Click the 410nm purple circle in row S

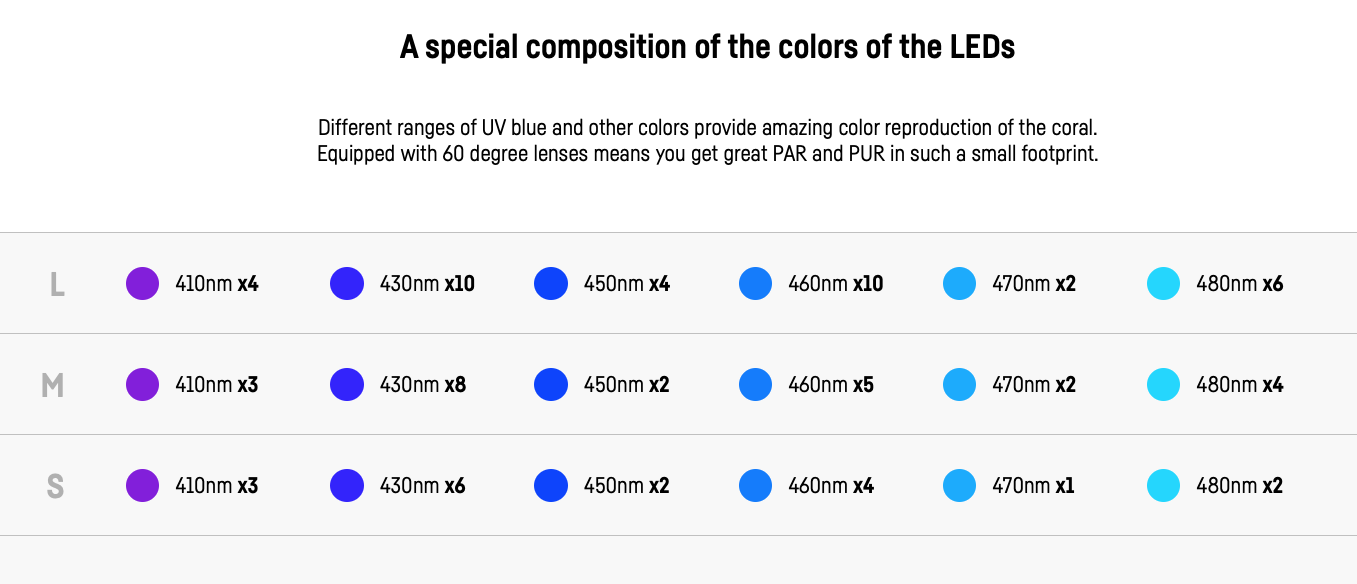[x=142, y=486]
